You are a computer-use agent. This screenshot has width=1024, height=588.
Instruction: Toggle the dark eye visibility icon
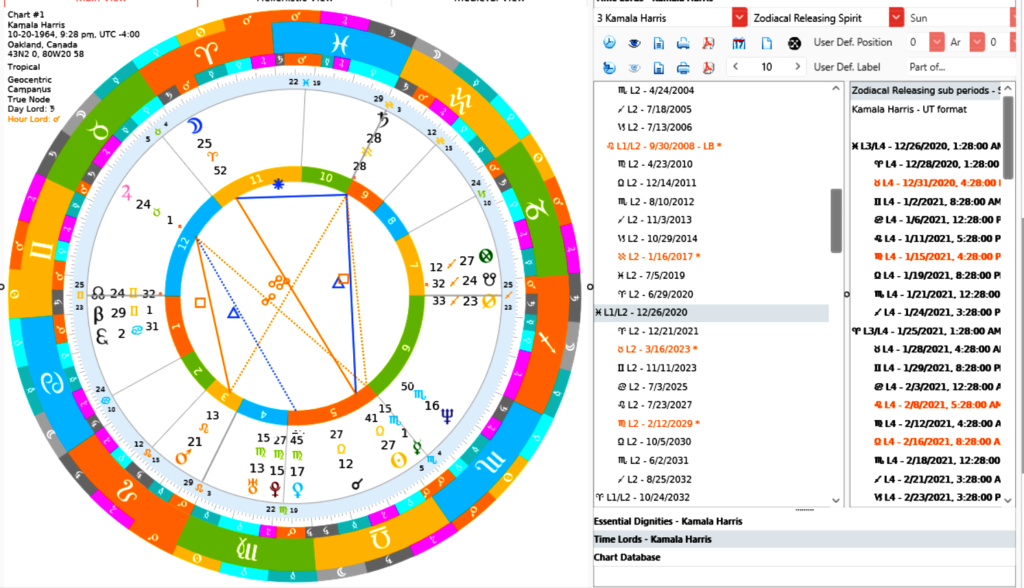[633, 43]
